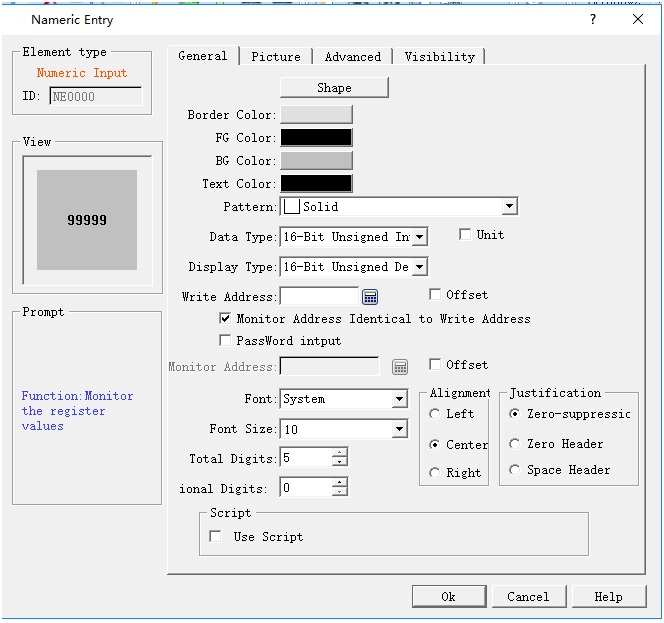Expand the Pattern dropdown
This screenshot has height=623, width=664.
[x=509, y=207]
